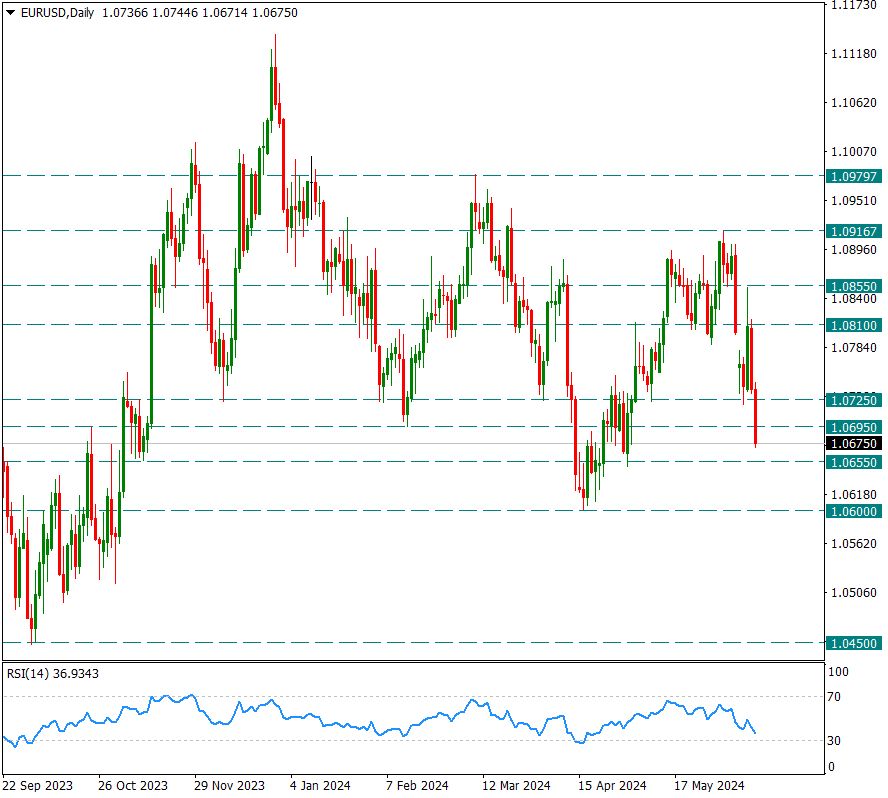
Task: Select the 1.06550 price level label
Action: 853,462
